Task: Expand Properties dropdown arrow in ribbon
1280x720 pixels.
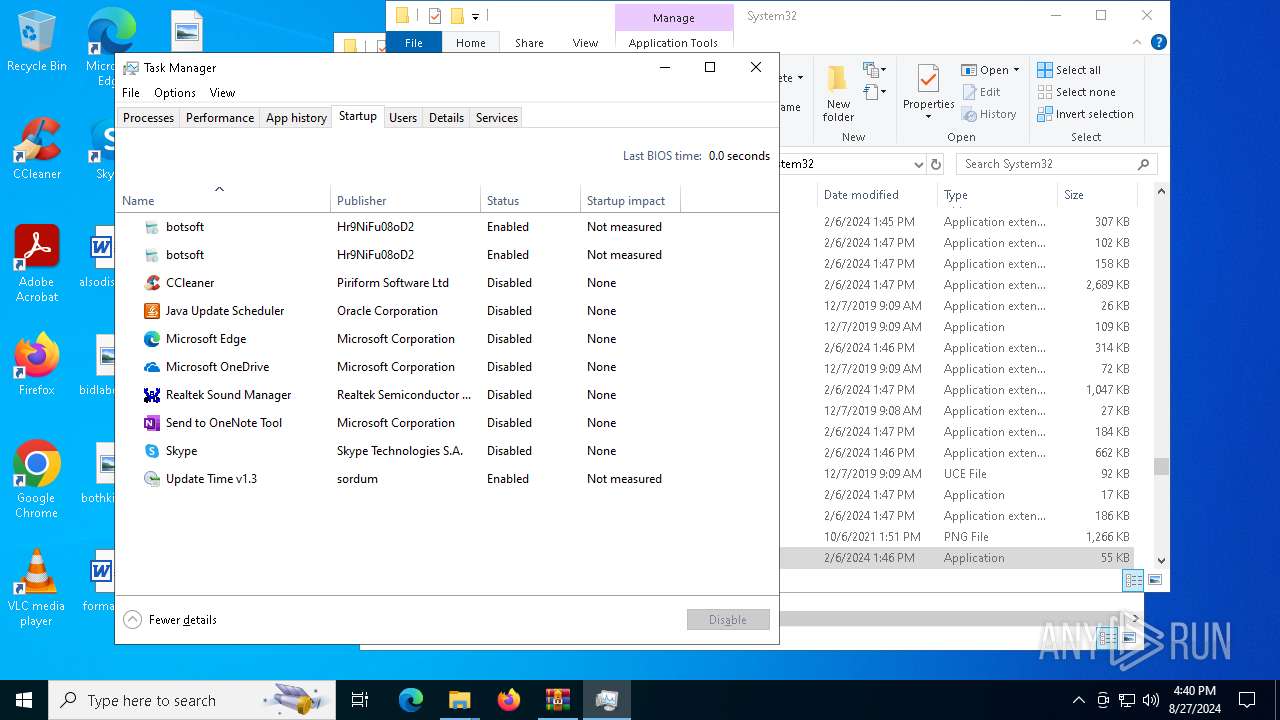Action: coord(928,117)
